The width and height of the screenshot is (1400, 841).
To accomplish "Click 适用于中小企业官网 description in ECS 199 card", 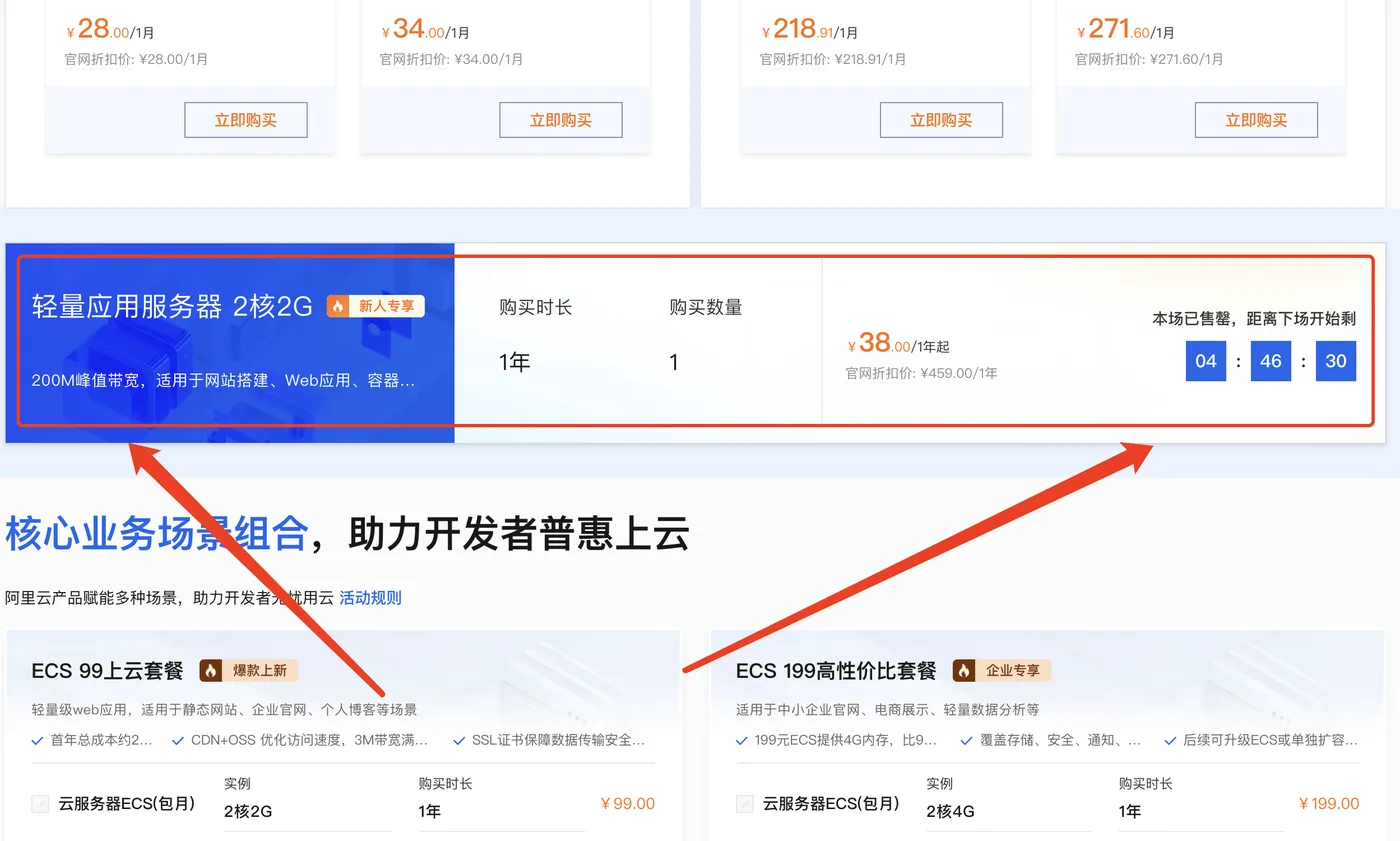I will pos(887,709).
